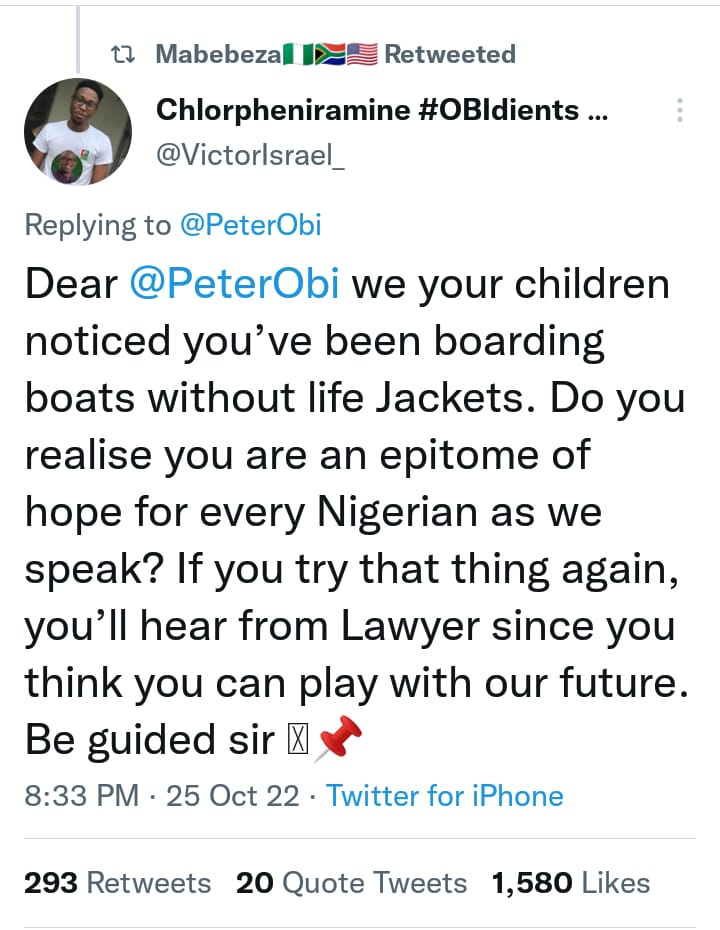Show the 1,580 Likes list
The width and height of the screenshot is (720, 930).
571,883
